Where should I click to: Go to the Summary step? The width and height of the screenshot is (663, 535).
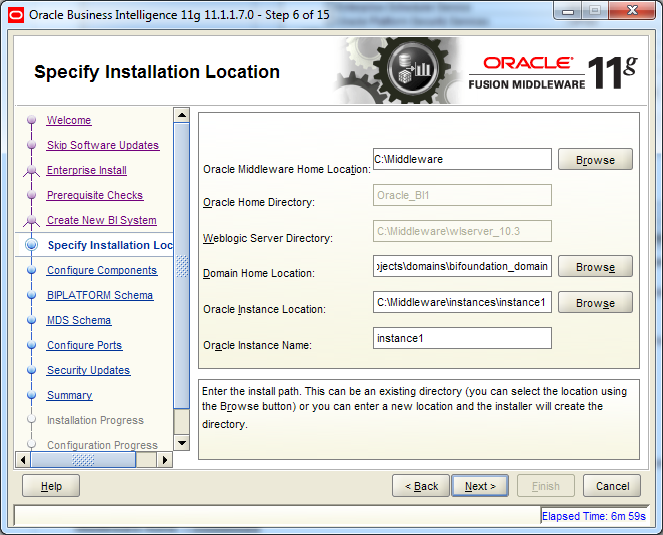(x=69, y=395)
